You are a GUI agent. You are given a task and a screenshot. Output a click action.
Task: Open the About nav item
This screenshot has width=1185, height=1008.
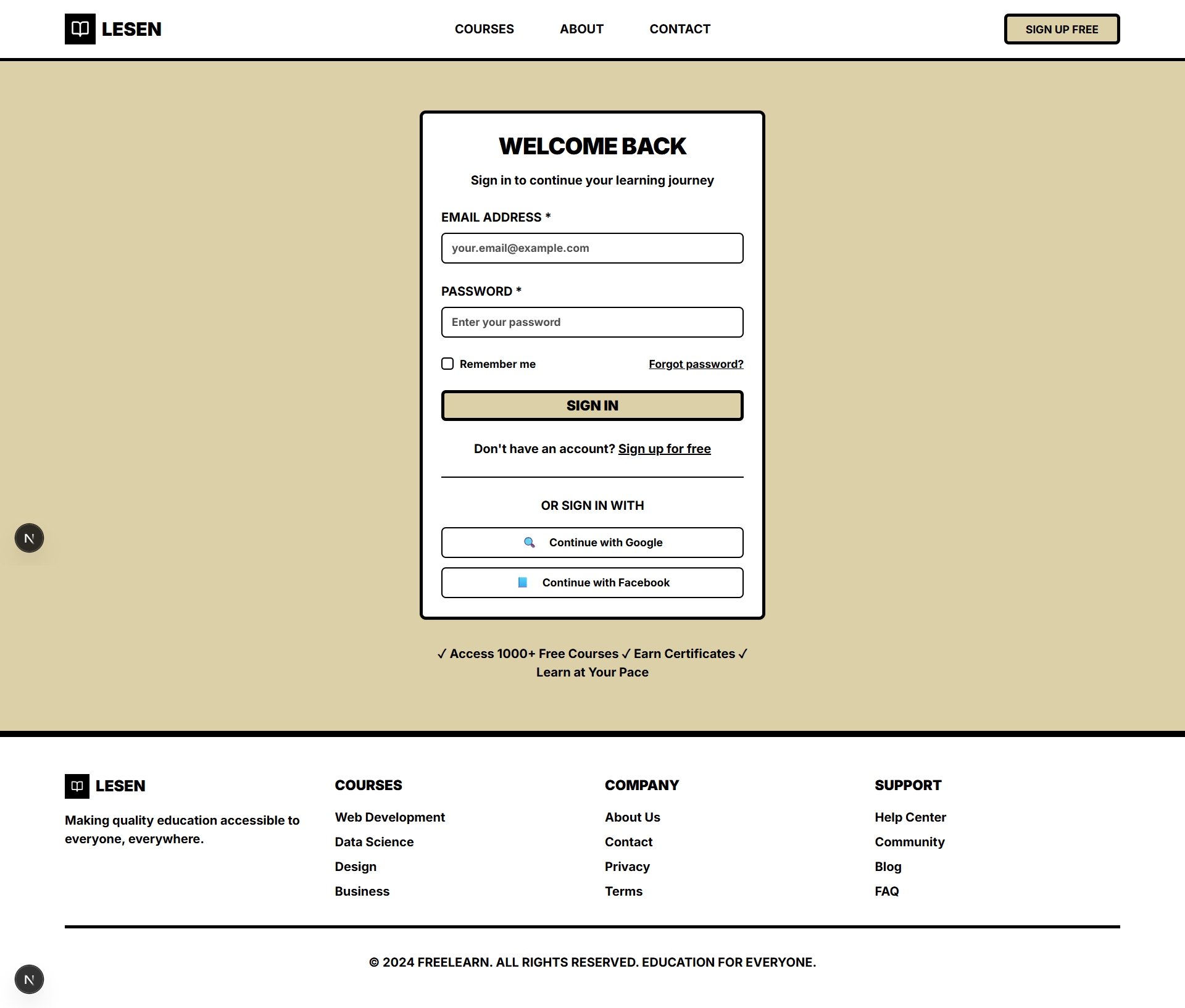pyautogui.click(x=581, y=29)
